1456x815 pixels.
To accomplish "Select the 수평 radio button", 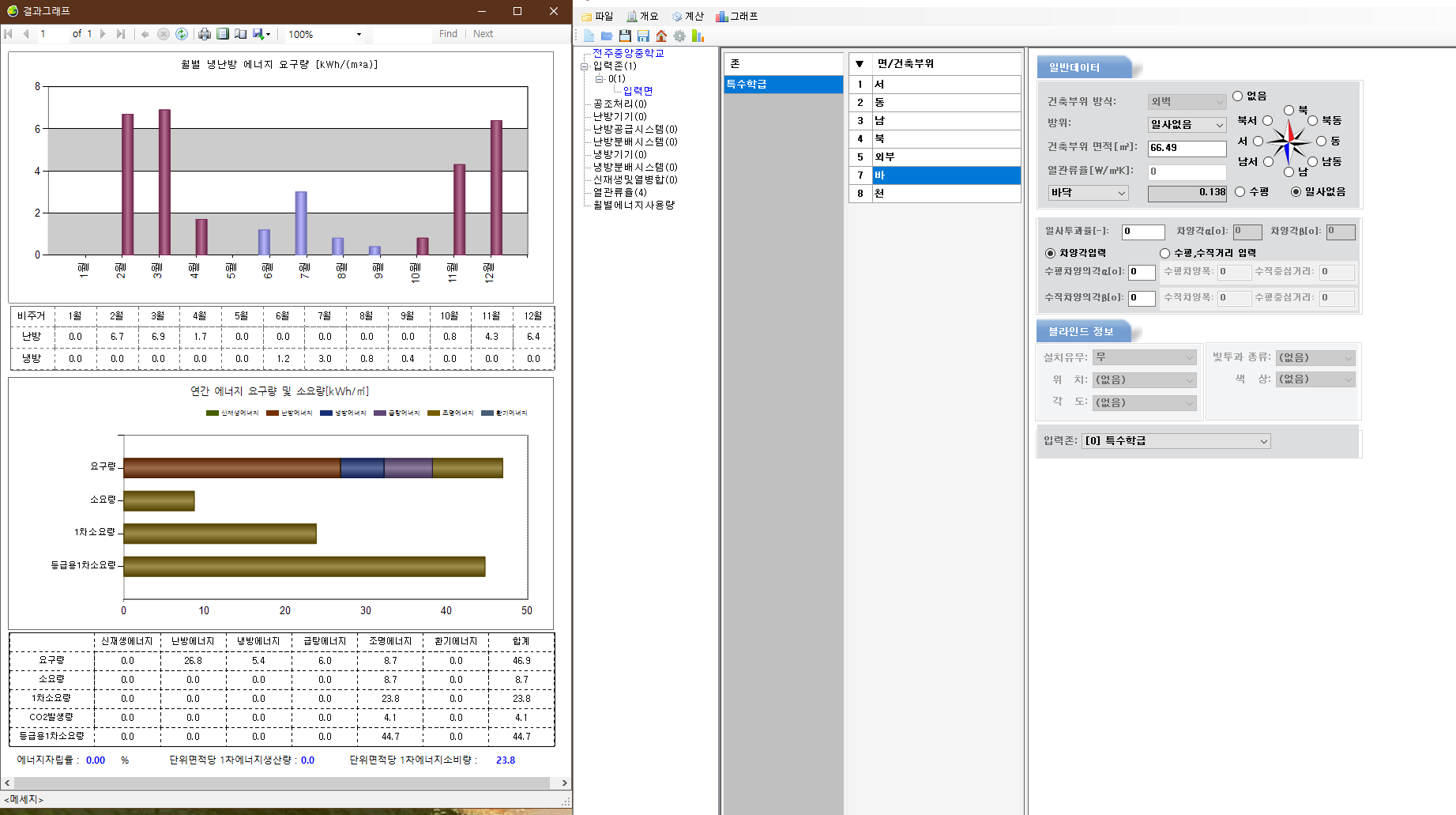I will 1240,191.
